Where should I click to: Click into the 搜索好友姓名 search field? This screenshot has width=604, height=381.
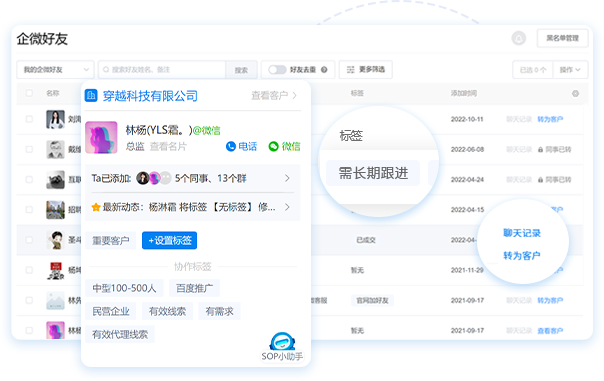(x=162, y=70)
